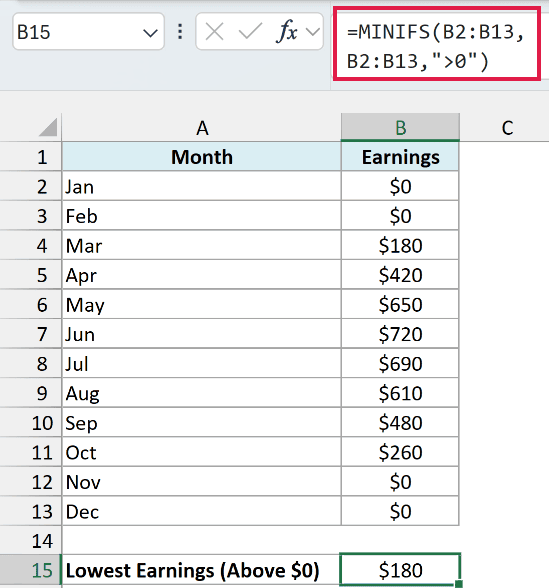Expand the dropdown arrow beside fx
This screenshot has width=549, height=588.
point(313,32)
